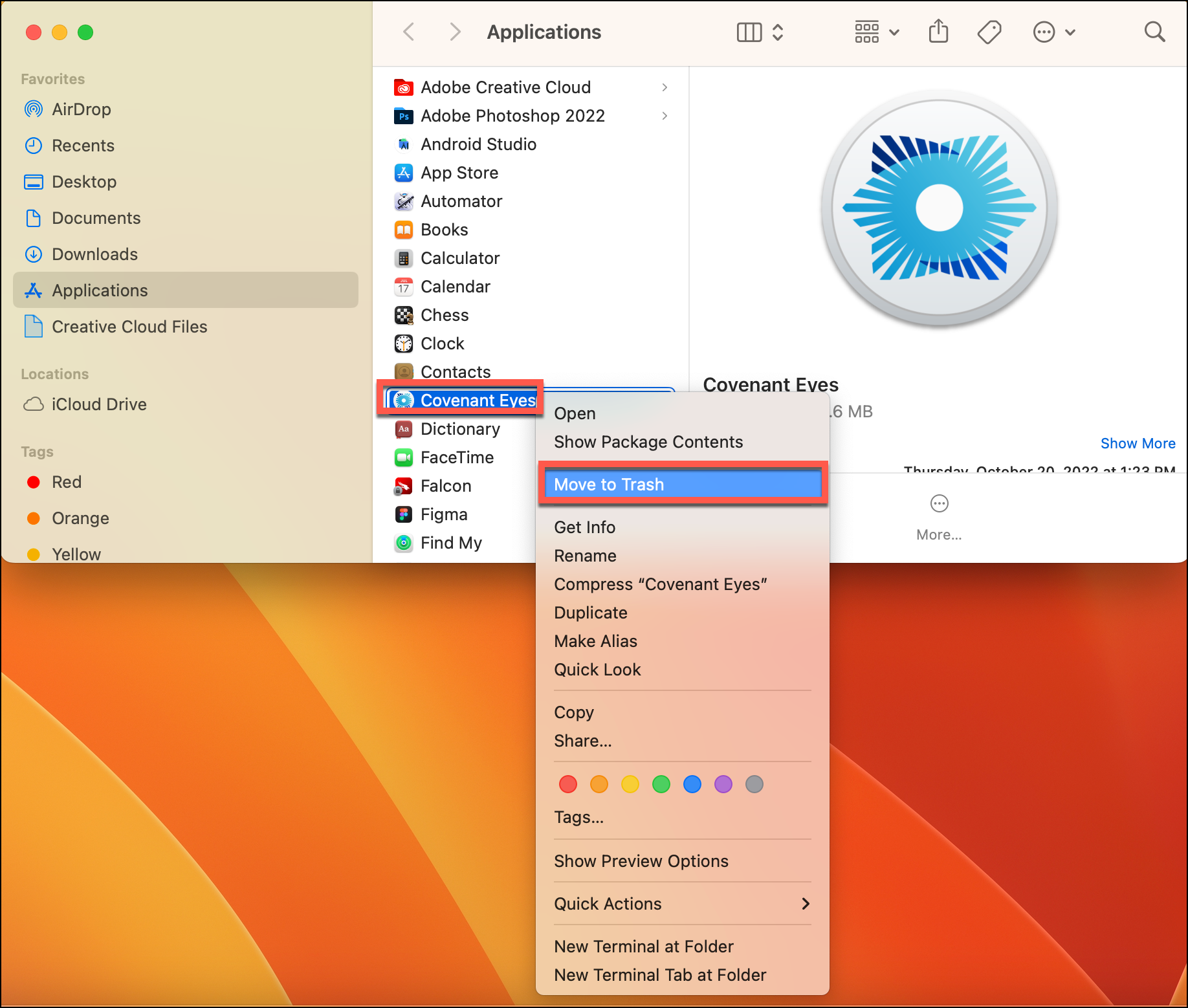
Task: Select Adobe Creative Cloud folder
Action: 531,87
